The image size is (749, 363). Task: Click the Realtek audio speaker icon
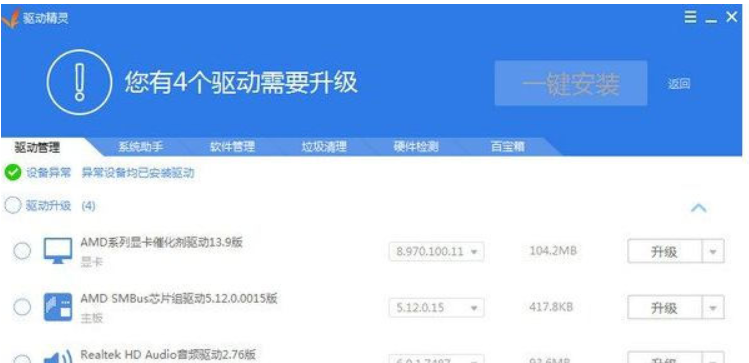click(58, 357)
